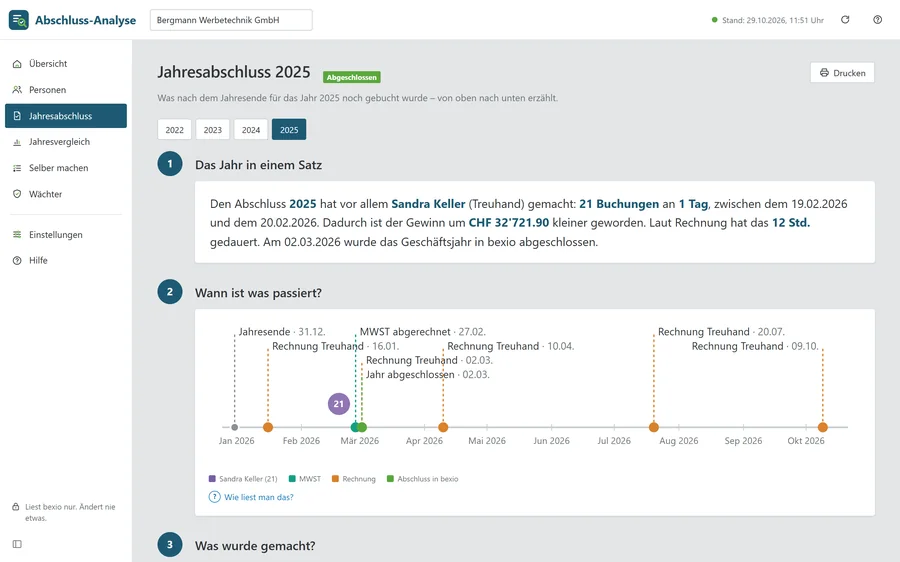
Task: Open the help question mark icon in header
Action: pos(877,20)
